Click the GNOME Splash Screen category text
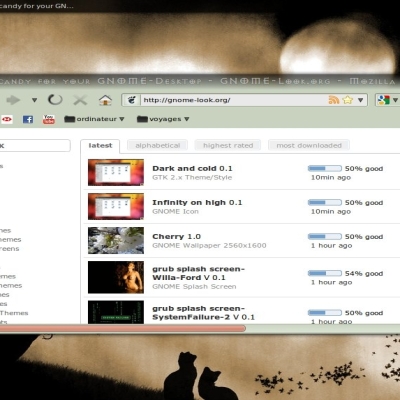This screenshot has width=400, height=400. [x=194, y=286]
